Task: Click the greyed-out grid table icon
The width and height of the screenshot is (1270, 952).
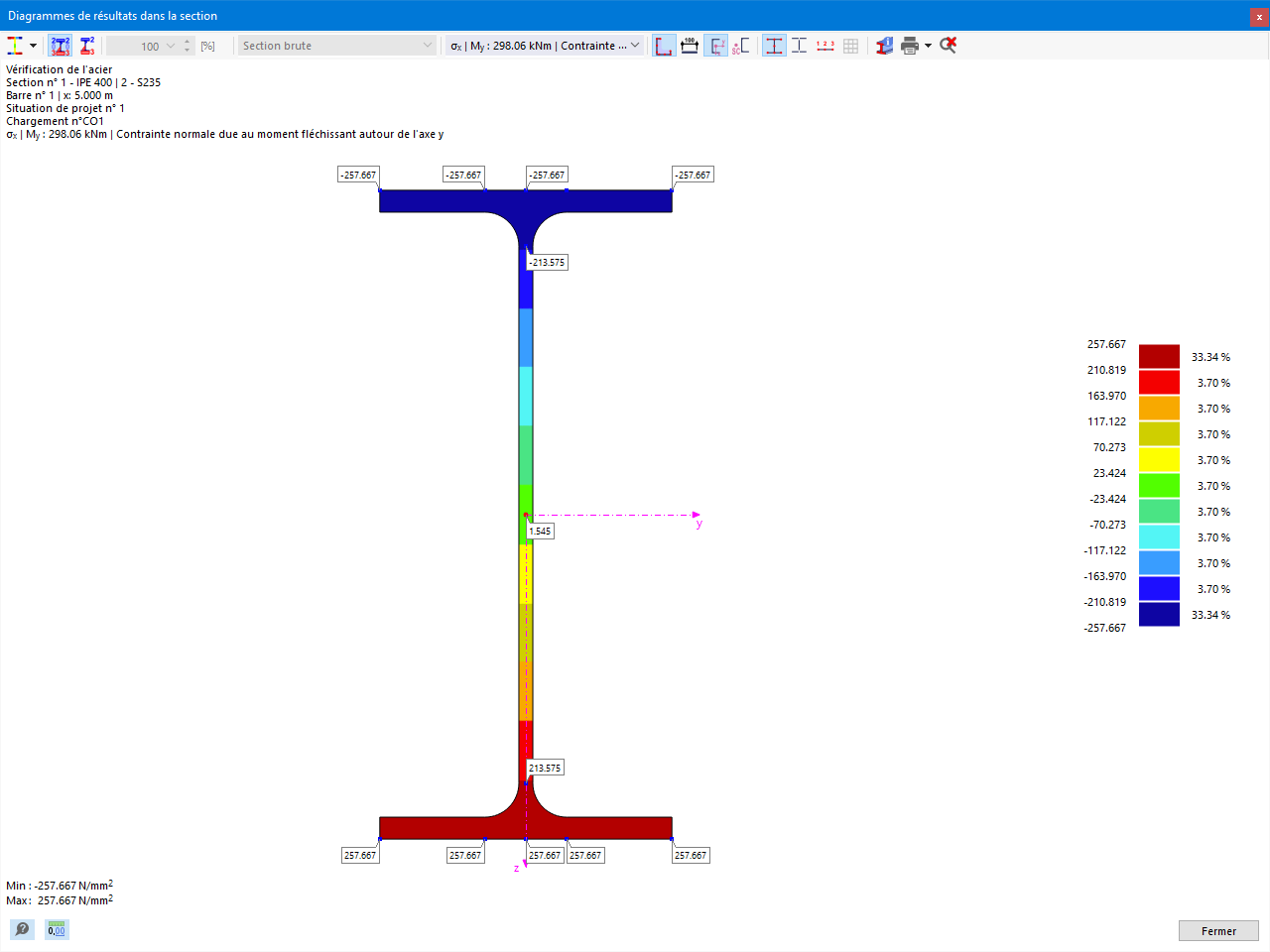Action: pyautogui.click(x=850, y=46)
